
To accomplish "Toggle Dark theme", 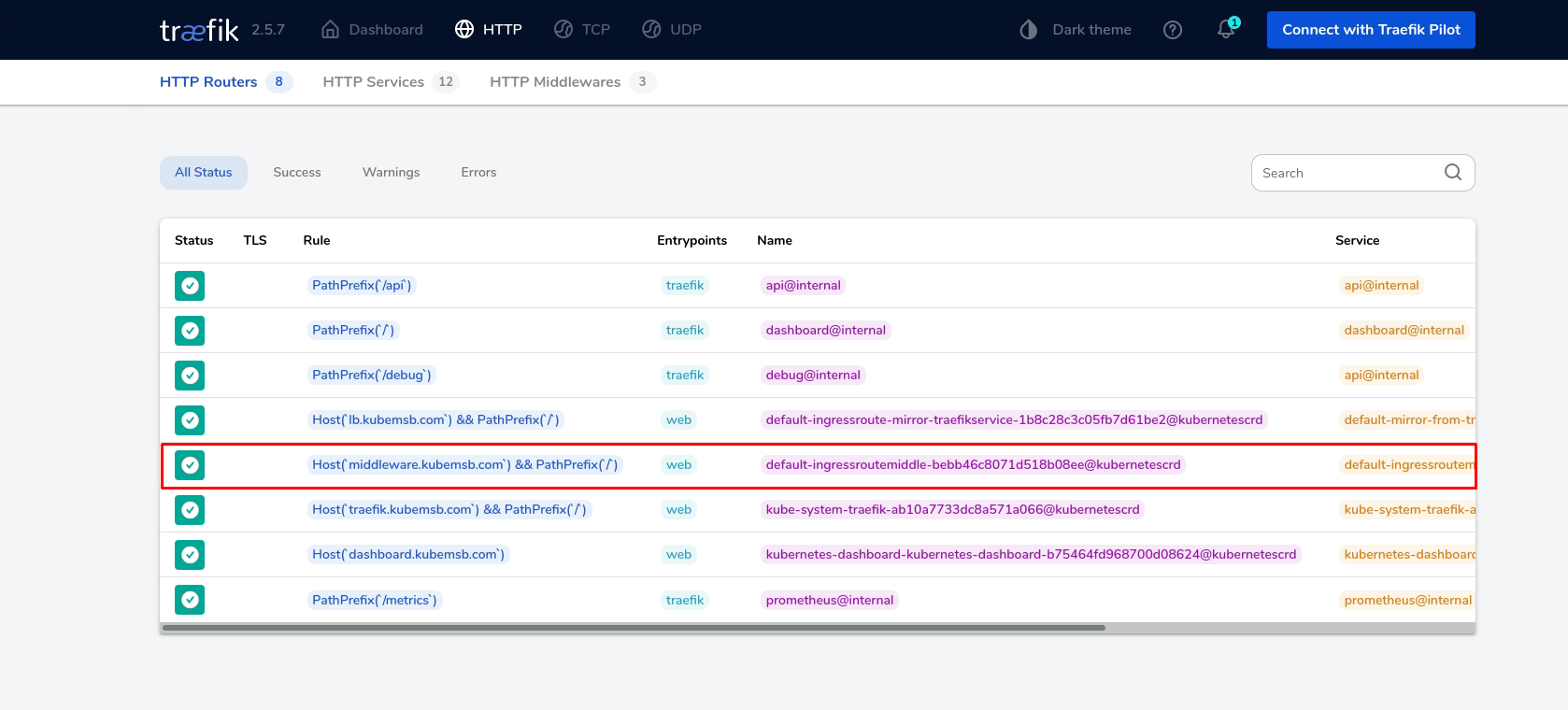I will click(1076, 30).
